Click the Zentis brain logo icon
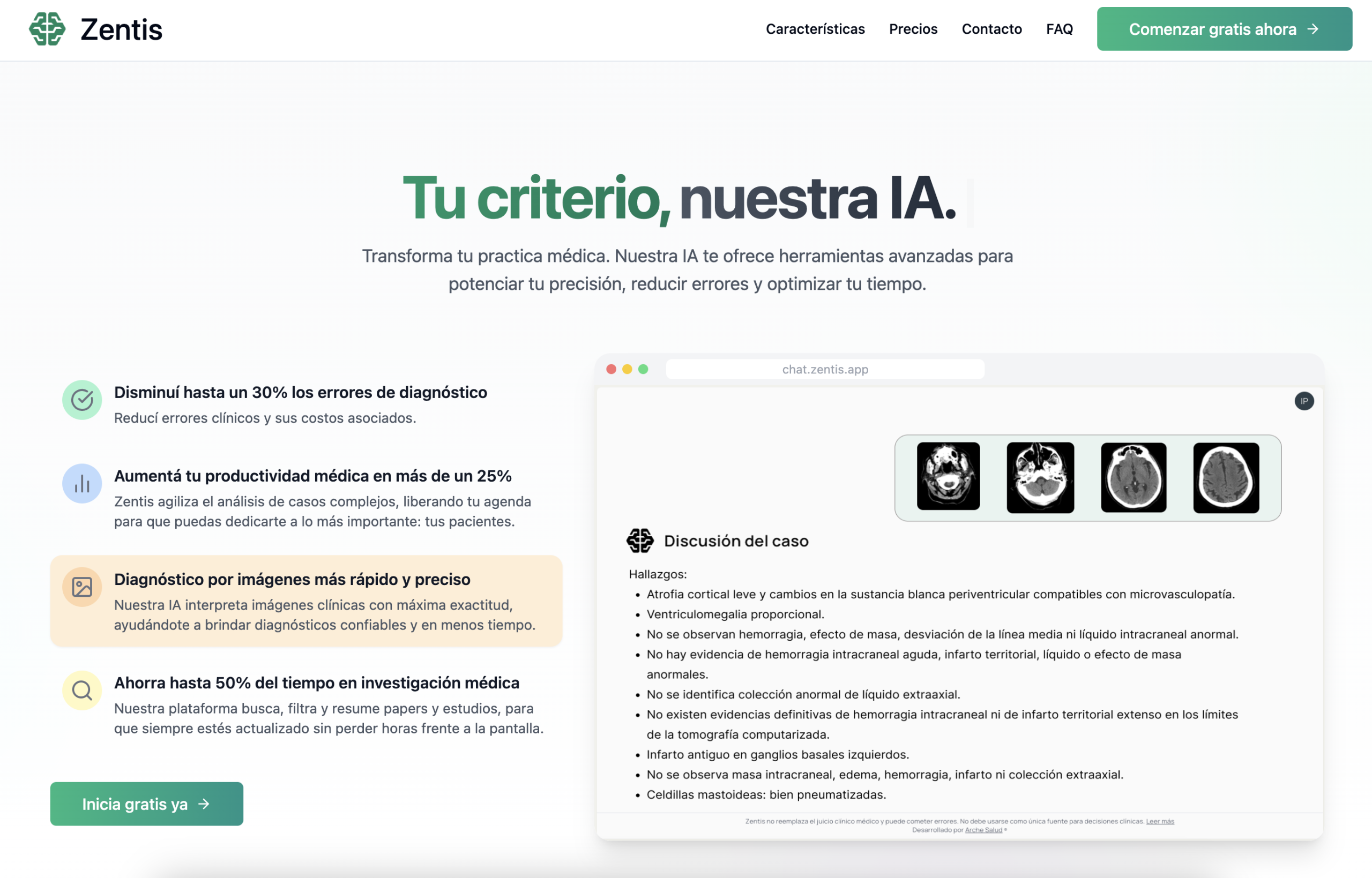 click(47, 29)
